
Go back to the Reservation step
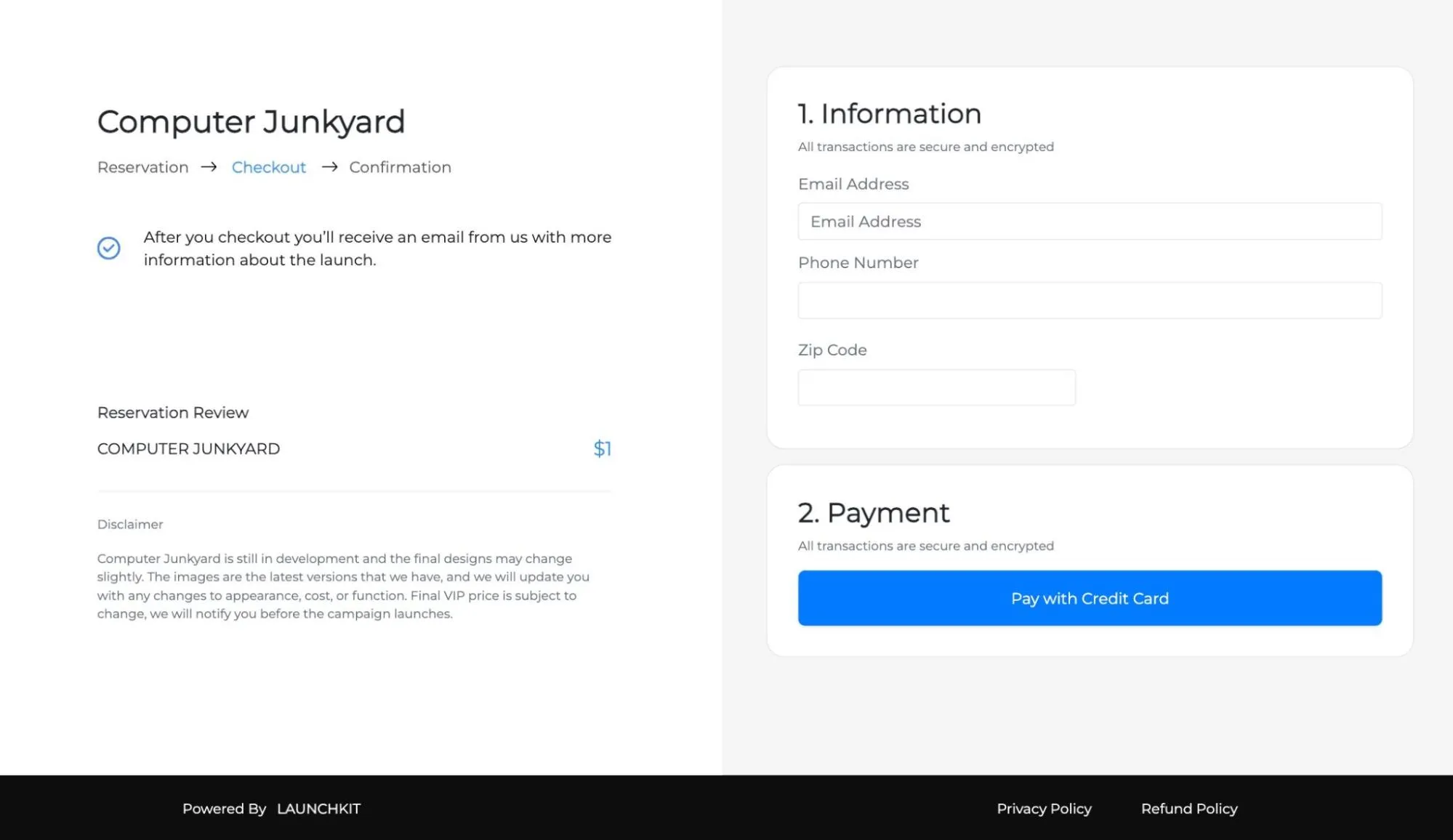coord(143,167)
